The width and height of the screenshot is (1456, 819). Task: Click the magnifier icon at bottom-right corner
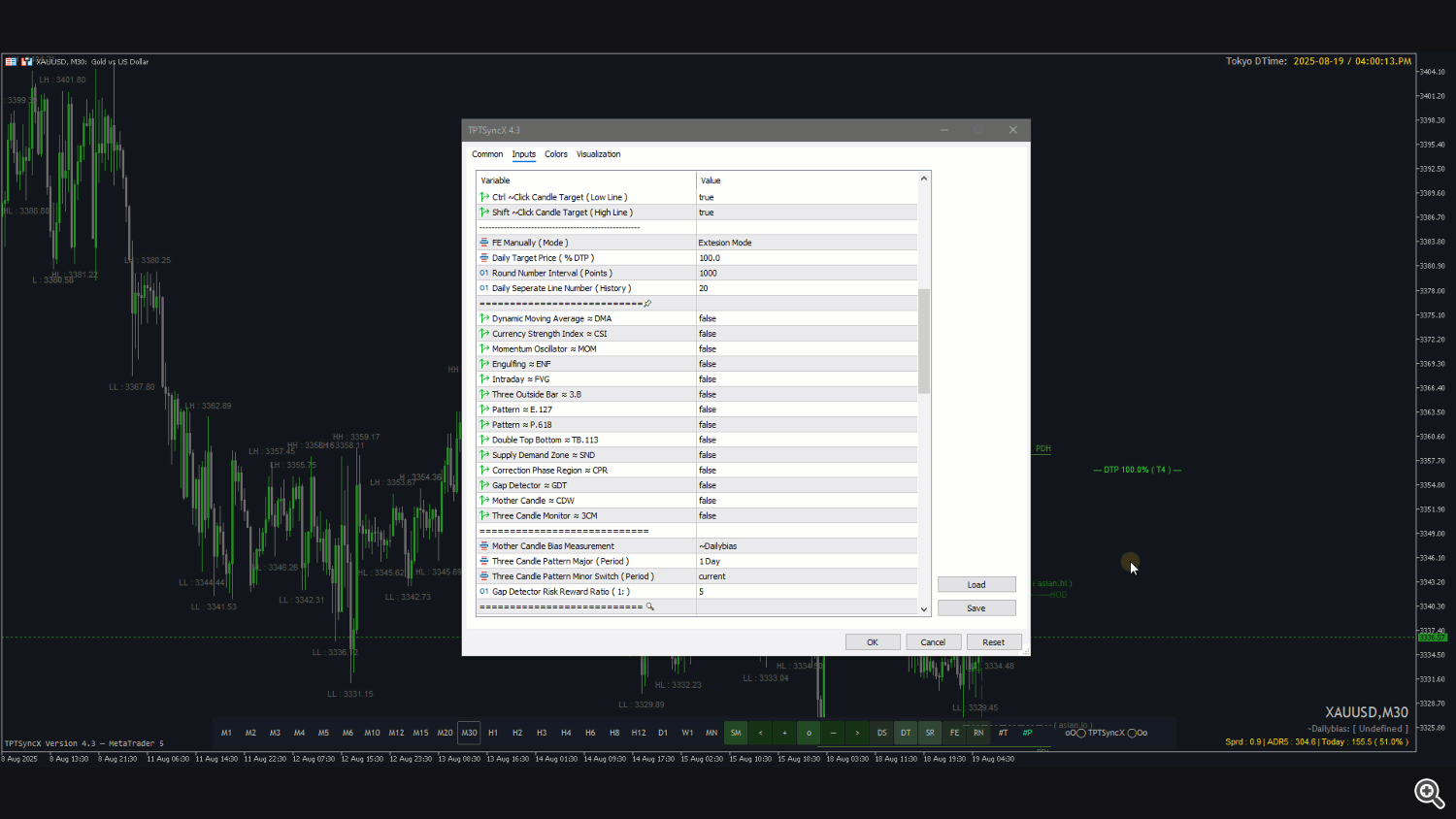click(1429, 793)
